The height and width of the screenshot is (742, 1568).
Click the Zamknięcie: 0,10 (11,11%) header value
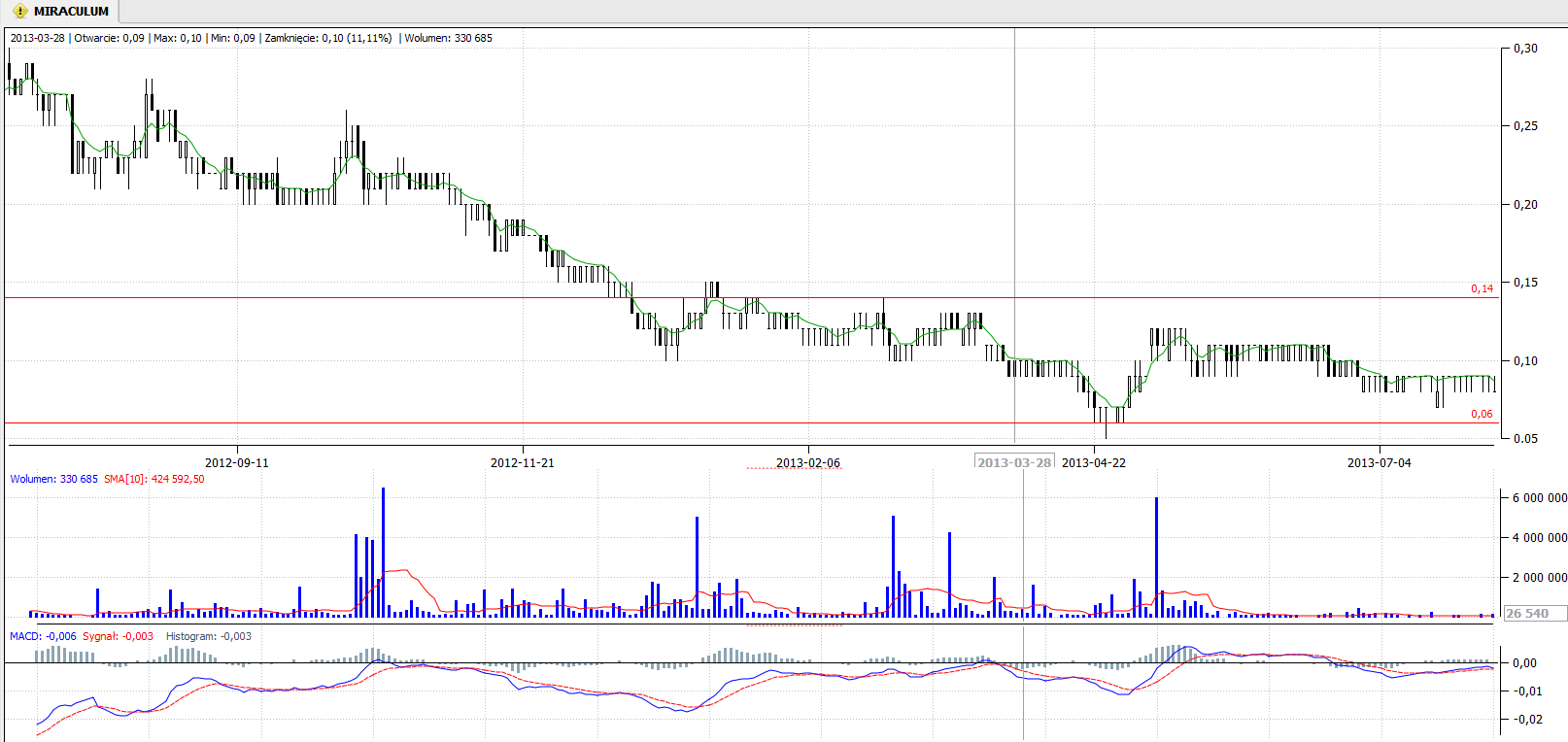click(x=328, y=38)
